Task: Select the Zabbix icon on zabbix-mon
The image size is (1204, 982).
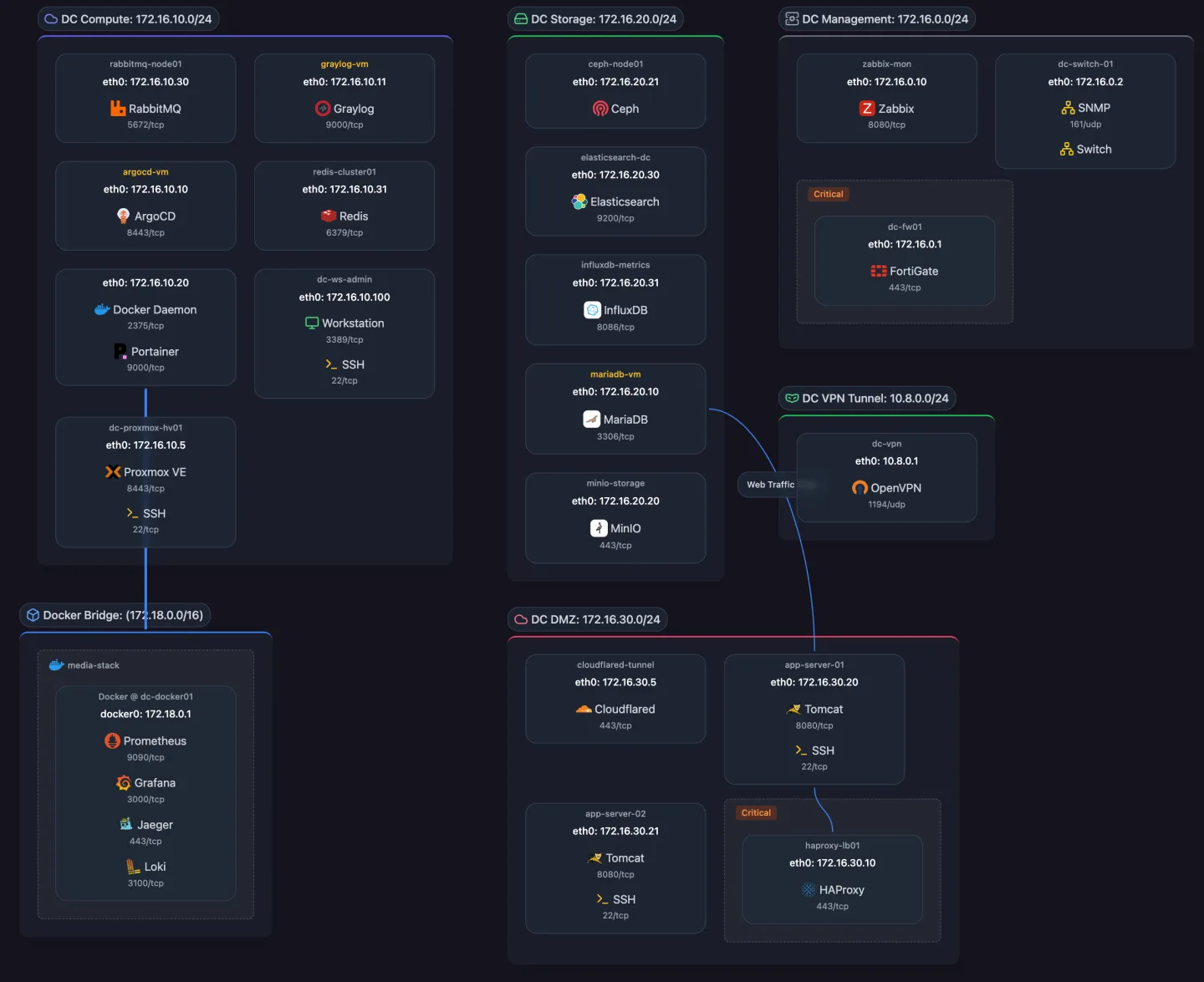Action: (x=867, y=108)
